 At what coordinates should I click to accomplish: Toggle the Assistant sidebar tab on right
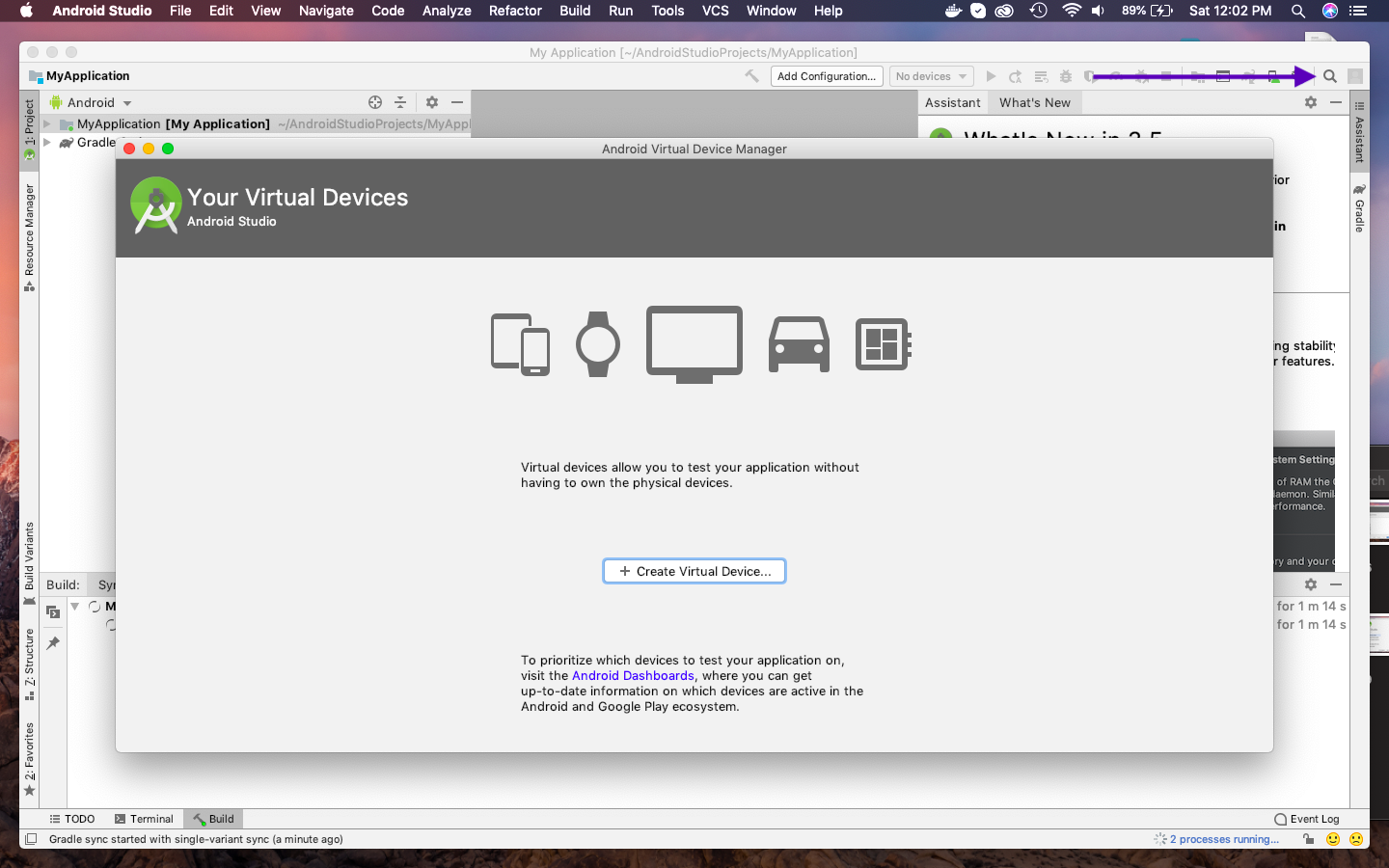(x=1360, y=131)
